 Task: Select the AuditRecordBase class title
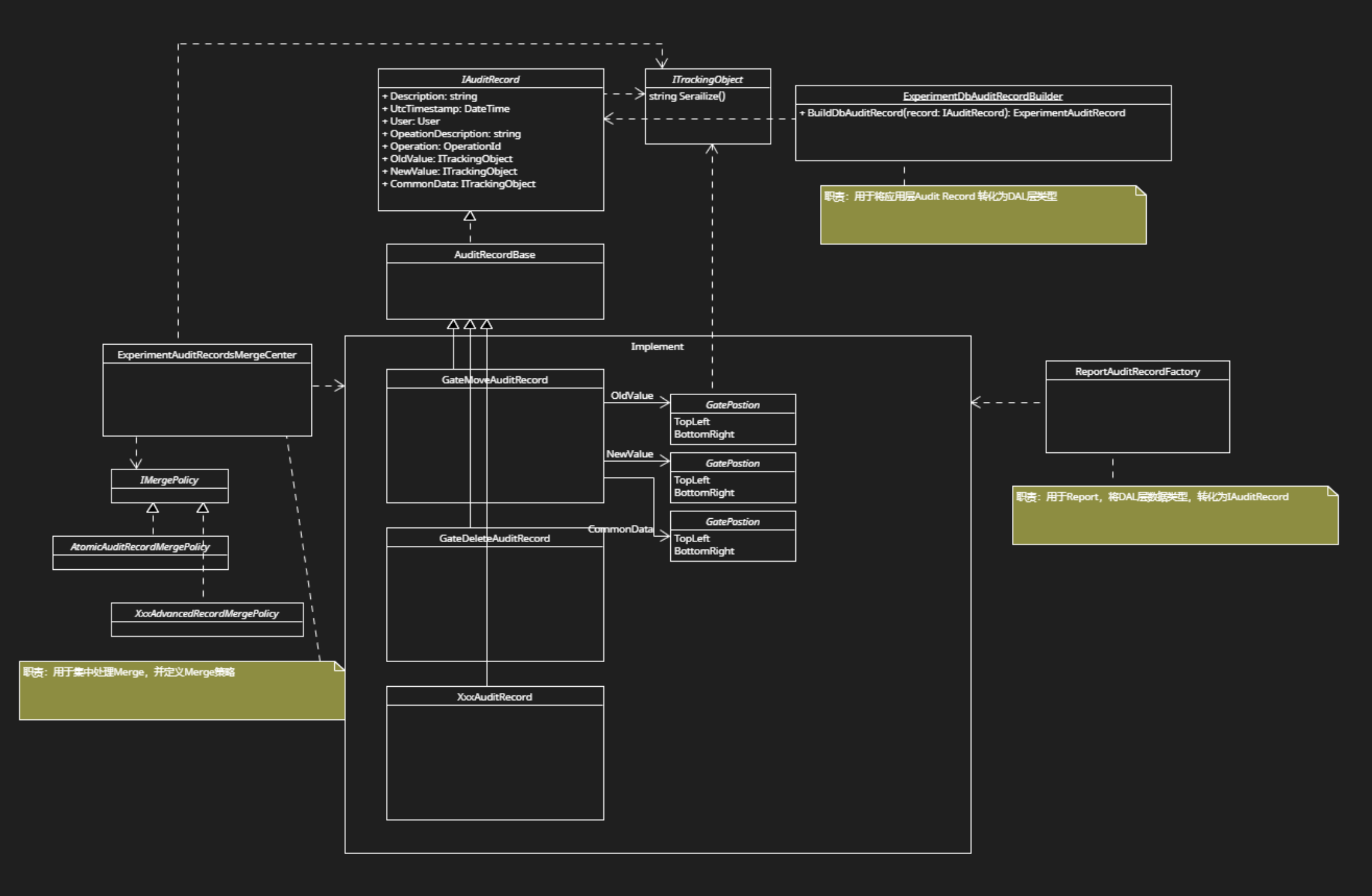point(495,255)
